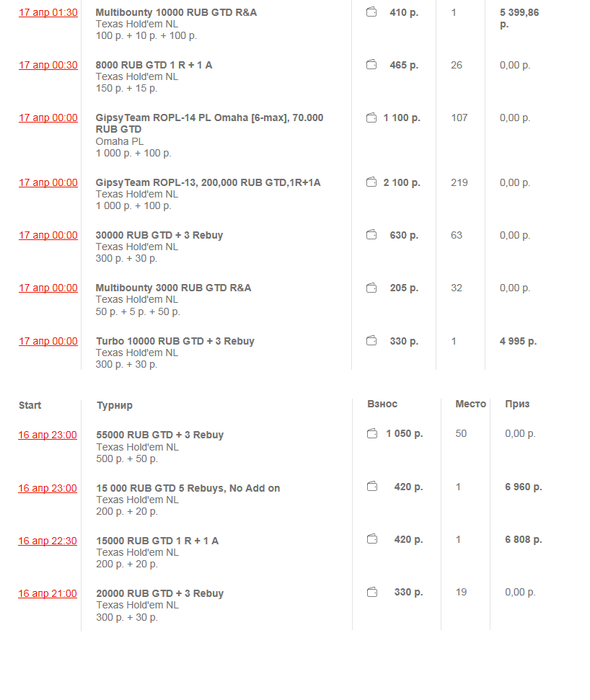Image resolution: width=590 pixels, height=700 pixels.
Task: Click wallet icon next to 1 100 р.
Action: (x=371, y=117)
